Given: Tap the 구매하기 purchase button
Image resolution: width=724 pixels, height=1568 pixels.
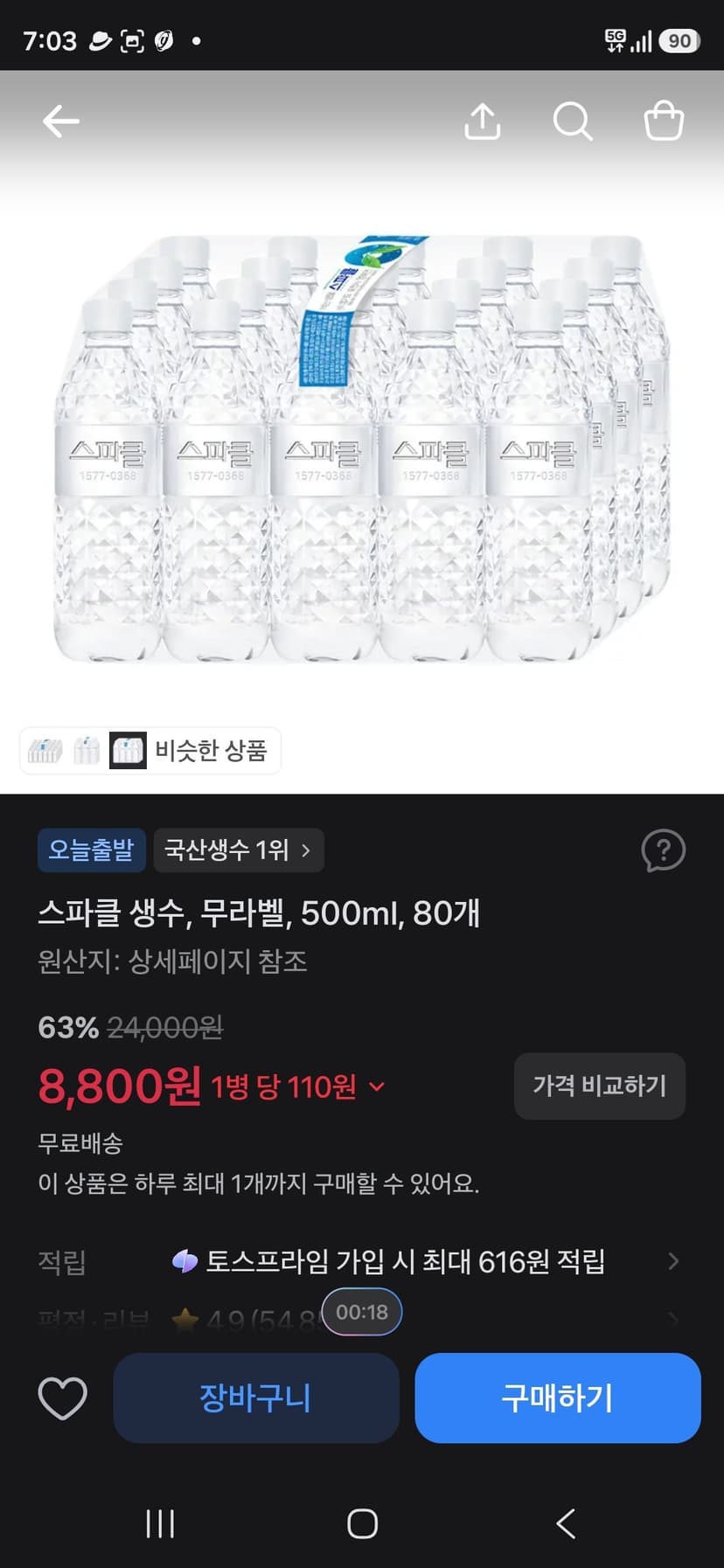Looking at the screenshot, I should coord(558,1398).
